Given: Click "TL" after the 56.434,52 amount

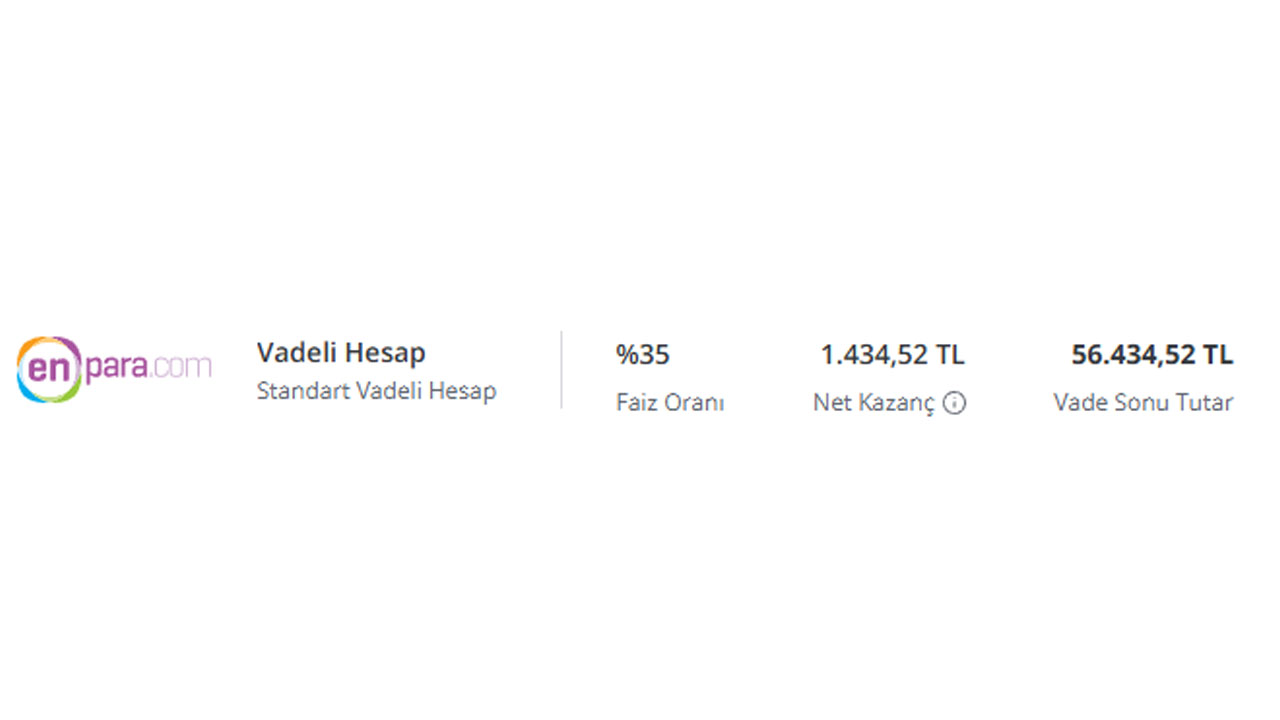Looking at the screenshot, I should 1219,355.
